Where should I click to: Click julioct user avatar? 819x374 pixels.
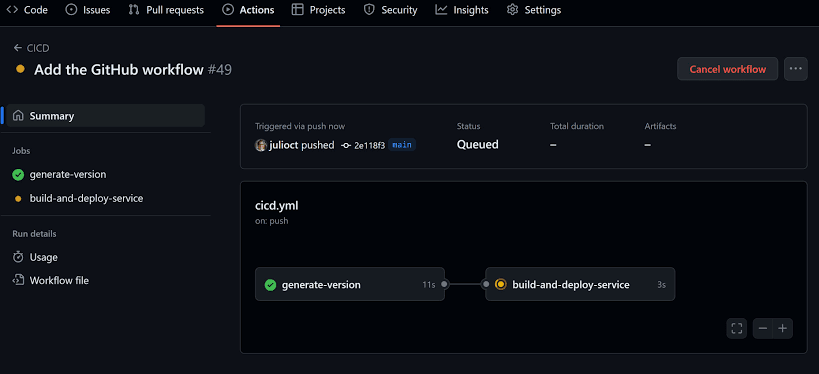click(x=261, y=145)
